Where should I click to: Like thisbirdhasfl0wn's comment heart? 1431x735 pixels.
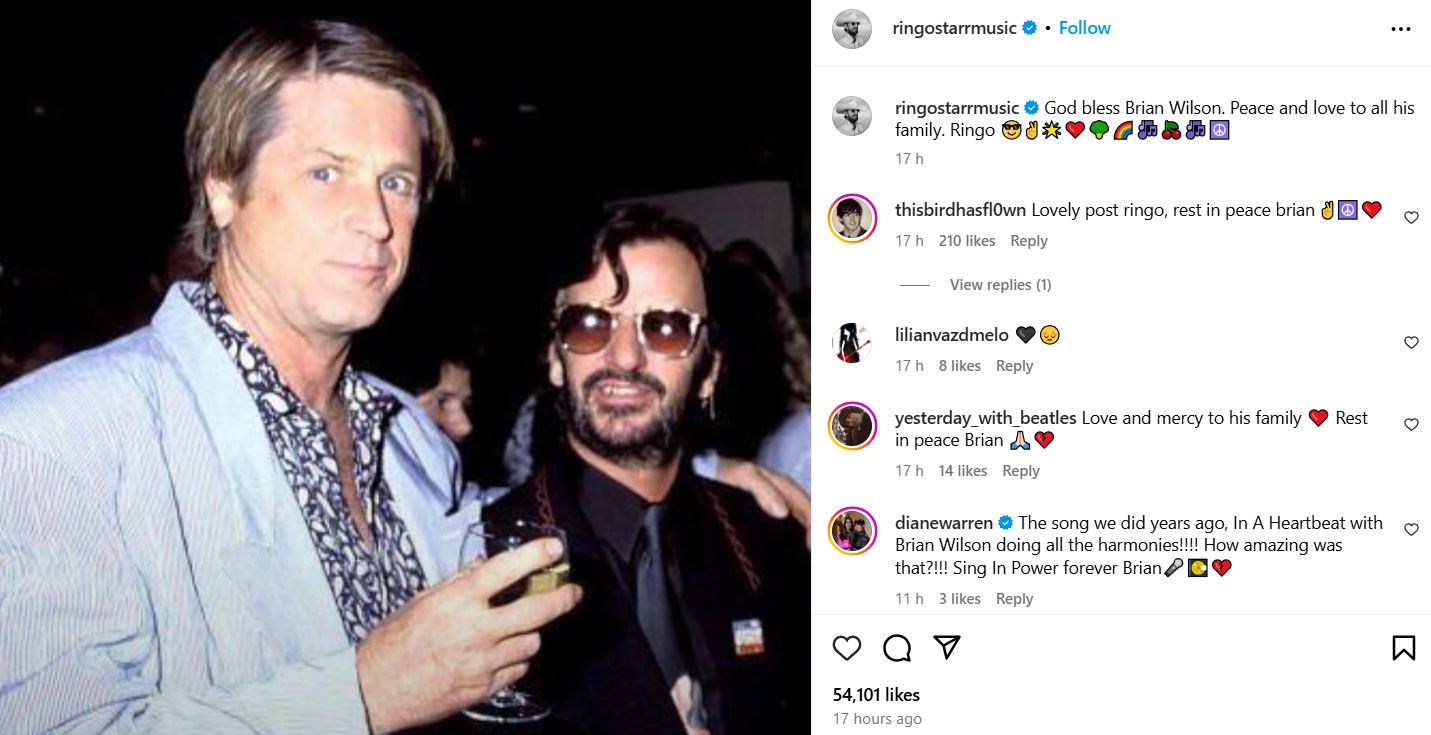pyautogui.click(x=1410, y=216)
